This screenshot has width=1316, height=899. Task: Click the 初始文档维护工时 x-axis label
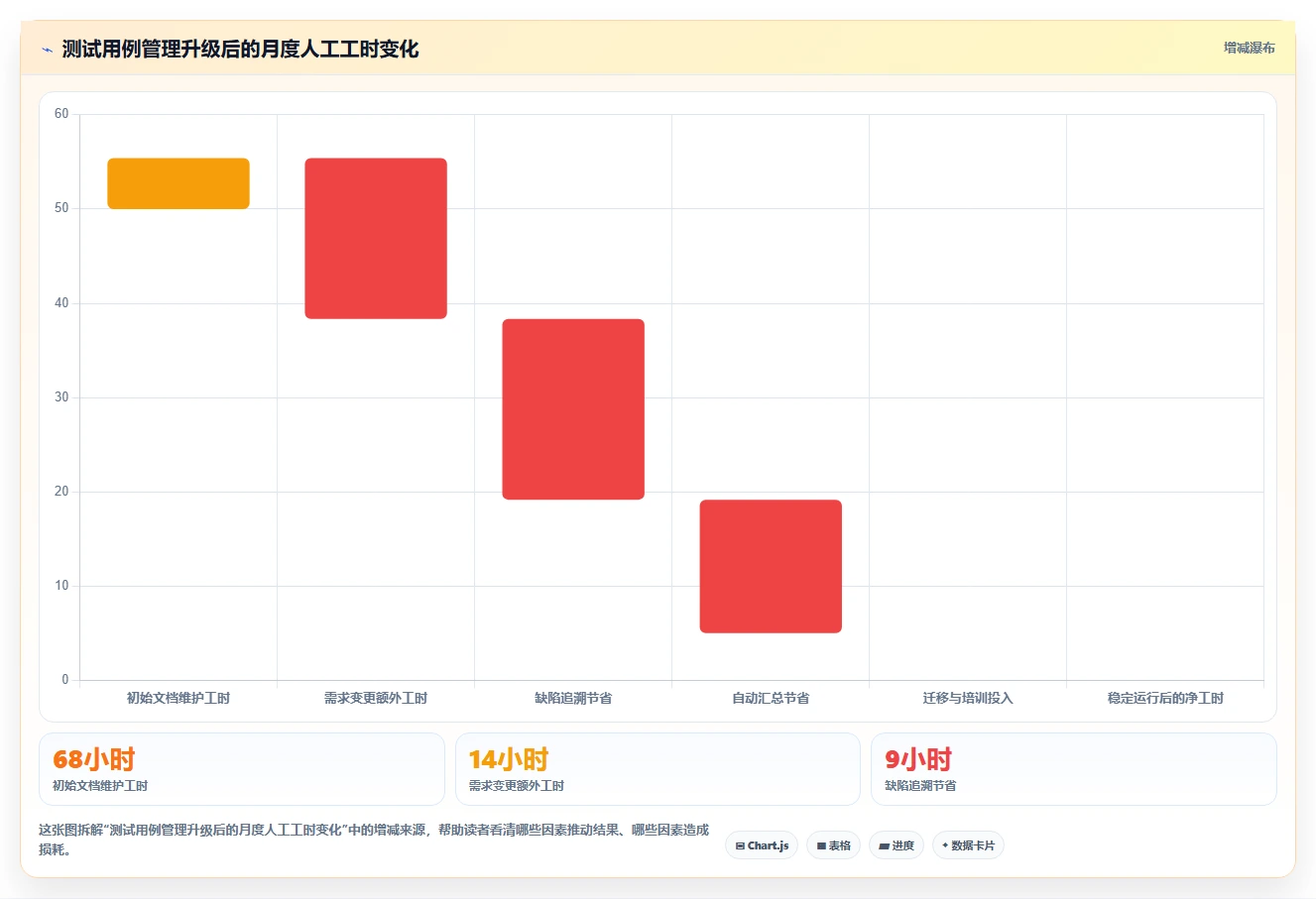click(179, 698)
